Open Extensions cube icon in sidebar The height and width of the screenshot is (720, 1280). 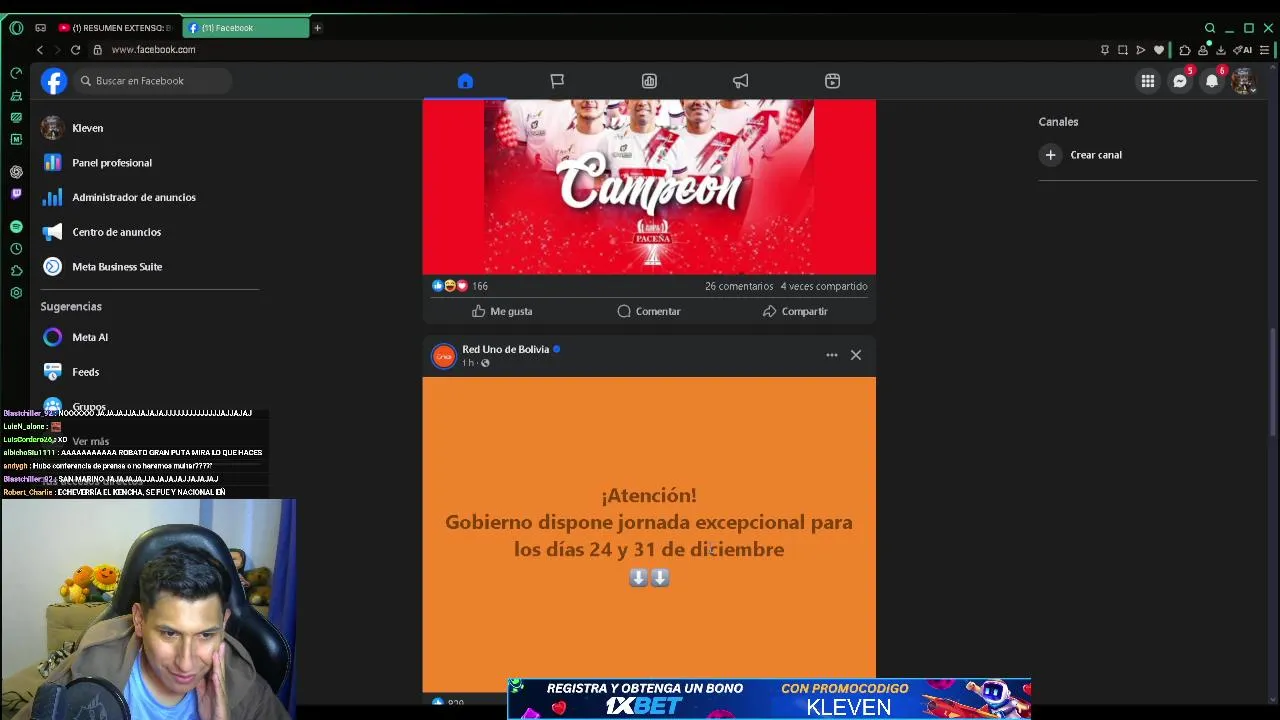click(16, 270)
